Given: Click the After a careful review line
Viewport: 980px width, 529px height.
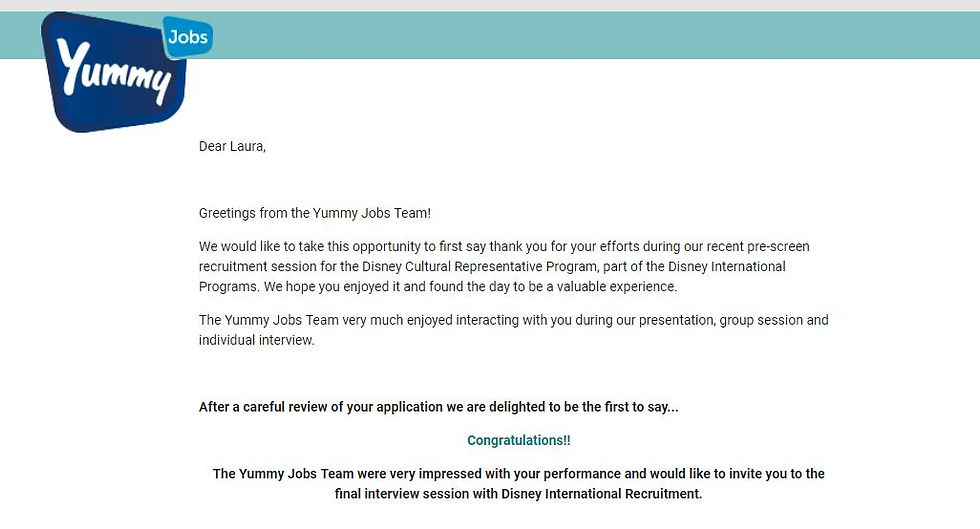Looking at the screenshot, I should pyautogui.click(x=439, y=407).
